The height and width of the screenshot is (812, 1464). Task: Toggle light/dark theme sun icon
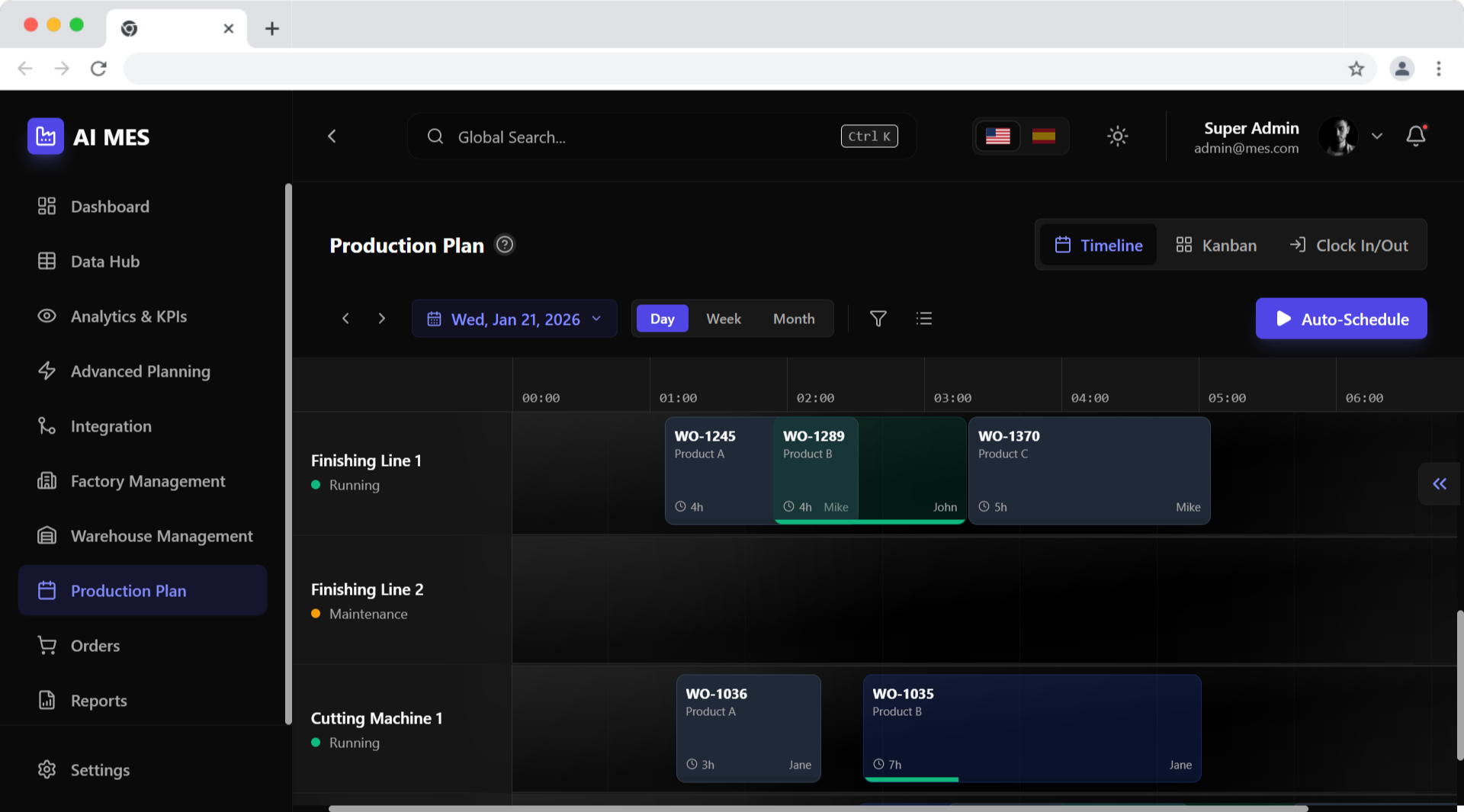coord(1118,136)
